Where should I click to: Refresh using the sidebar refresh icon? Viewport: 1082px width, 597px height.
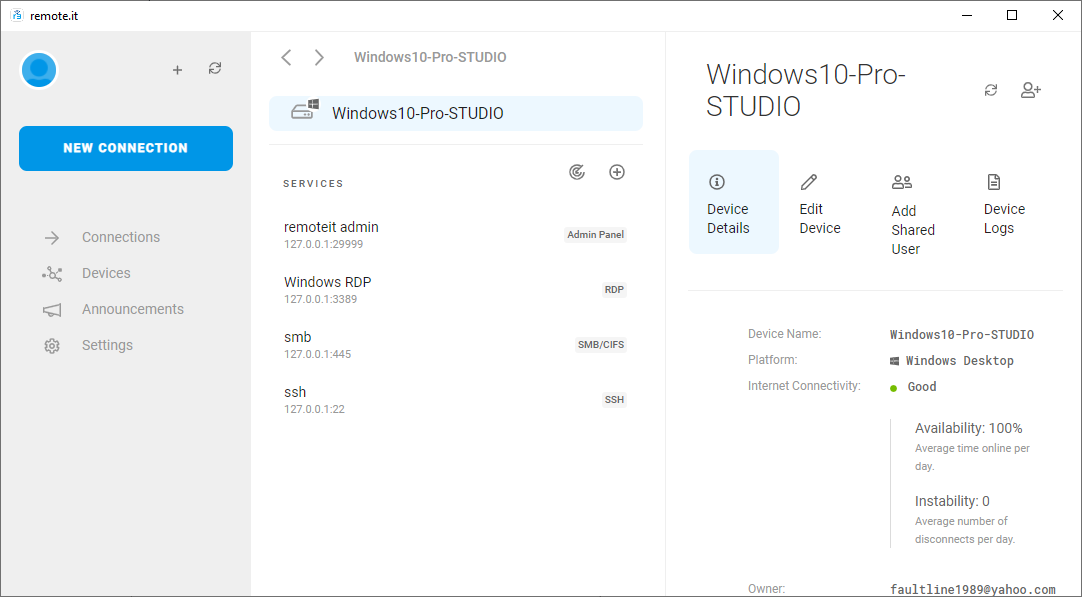(215, 68)
